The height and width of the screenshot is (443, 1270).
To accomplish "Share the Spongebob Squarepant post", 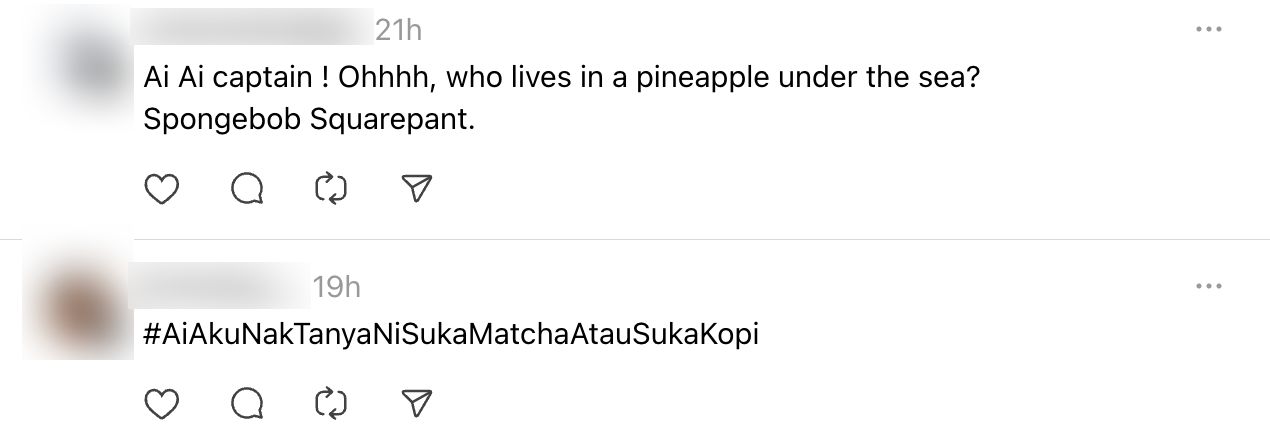I will [415, 188].
